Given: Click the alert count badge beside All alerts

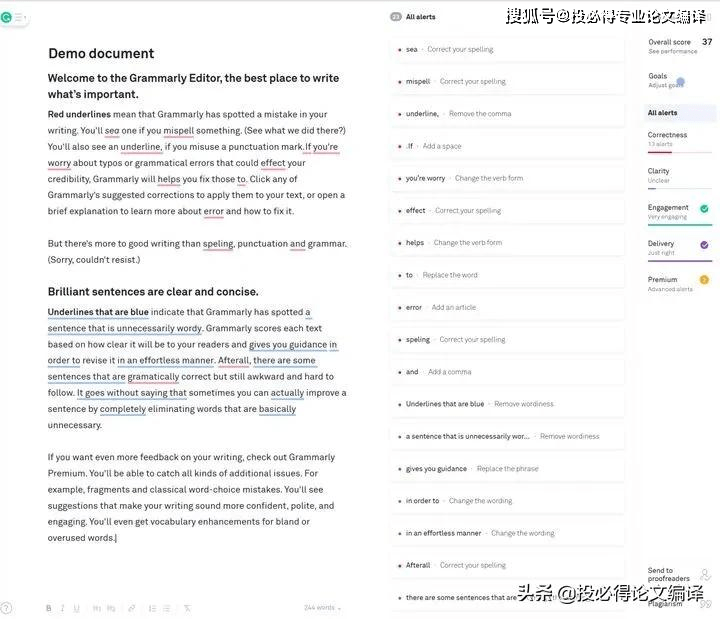Looking at the screenshot, I should [x=395, y=17].
